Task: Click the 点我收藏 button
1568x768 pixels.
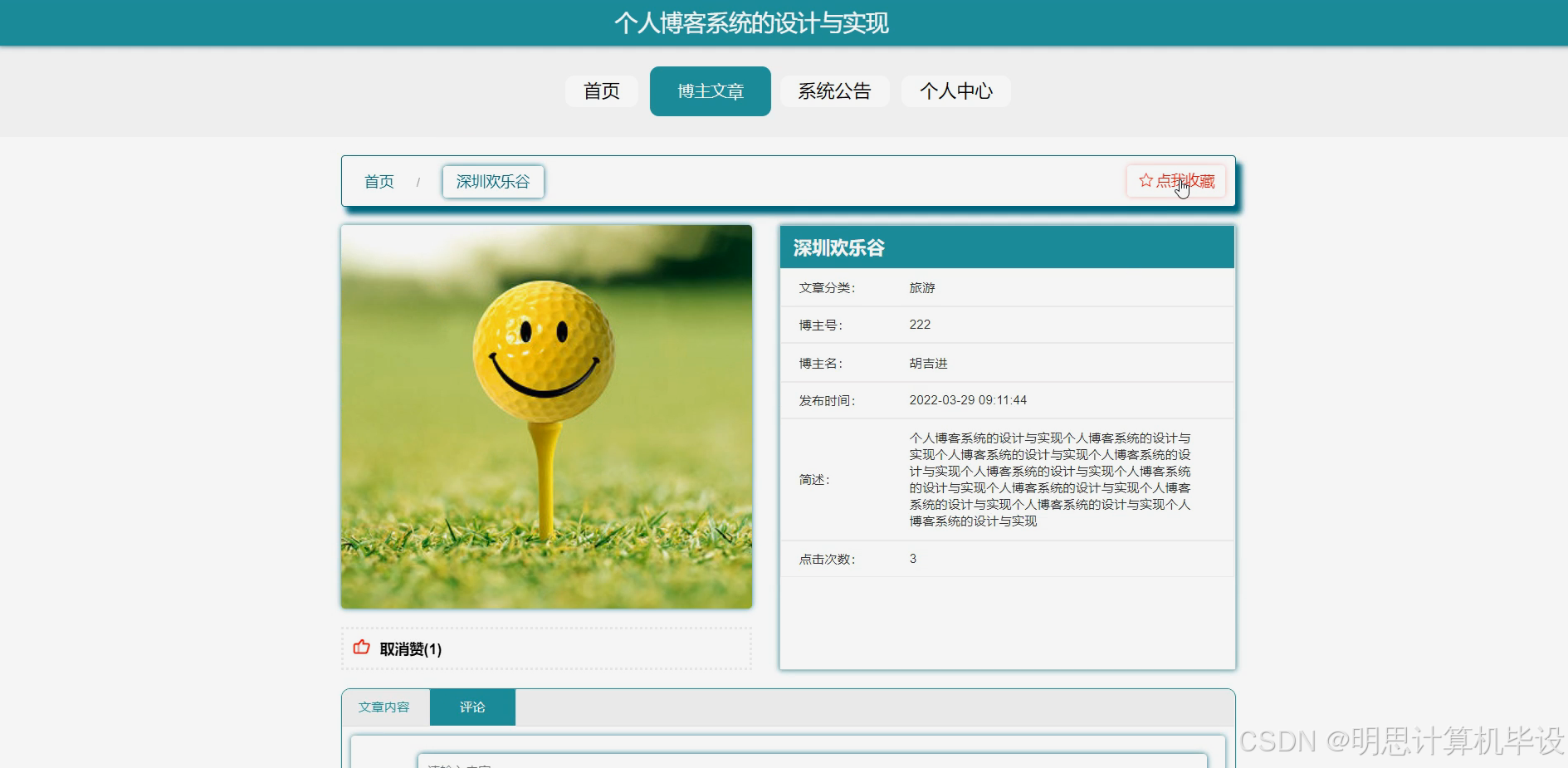Action: (1176, 181)
